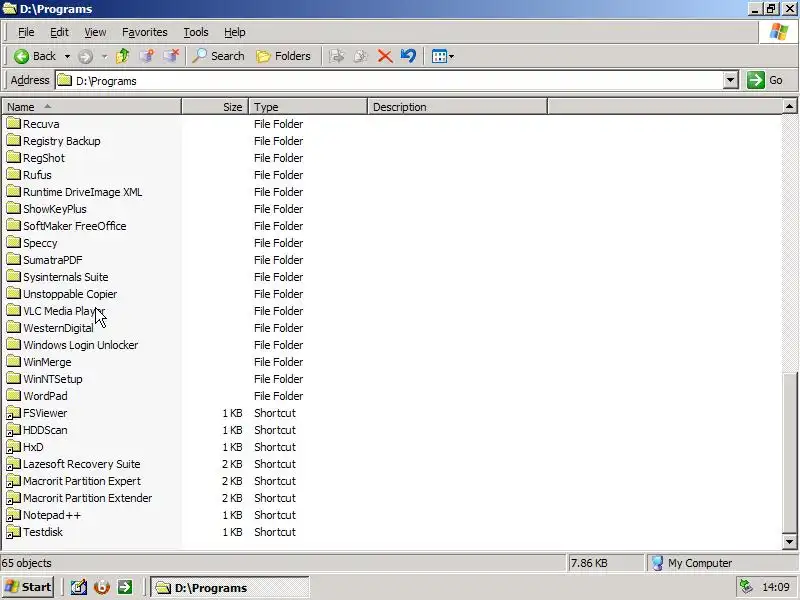
Task: Click the red Delete icon
Action: (x=385, y=56)
